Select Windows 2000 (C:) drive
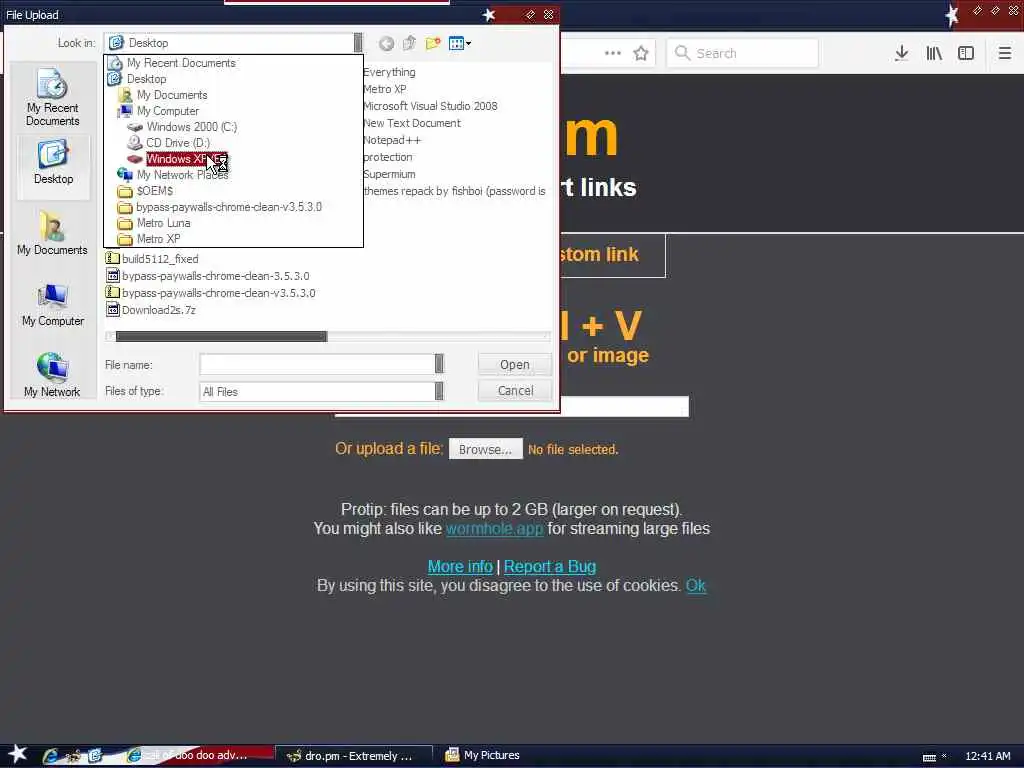Screen dimensions: 1024x768 tap(192, 127)
